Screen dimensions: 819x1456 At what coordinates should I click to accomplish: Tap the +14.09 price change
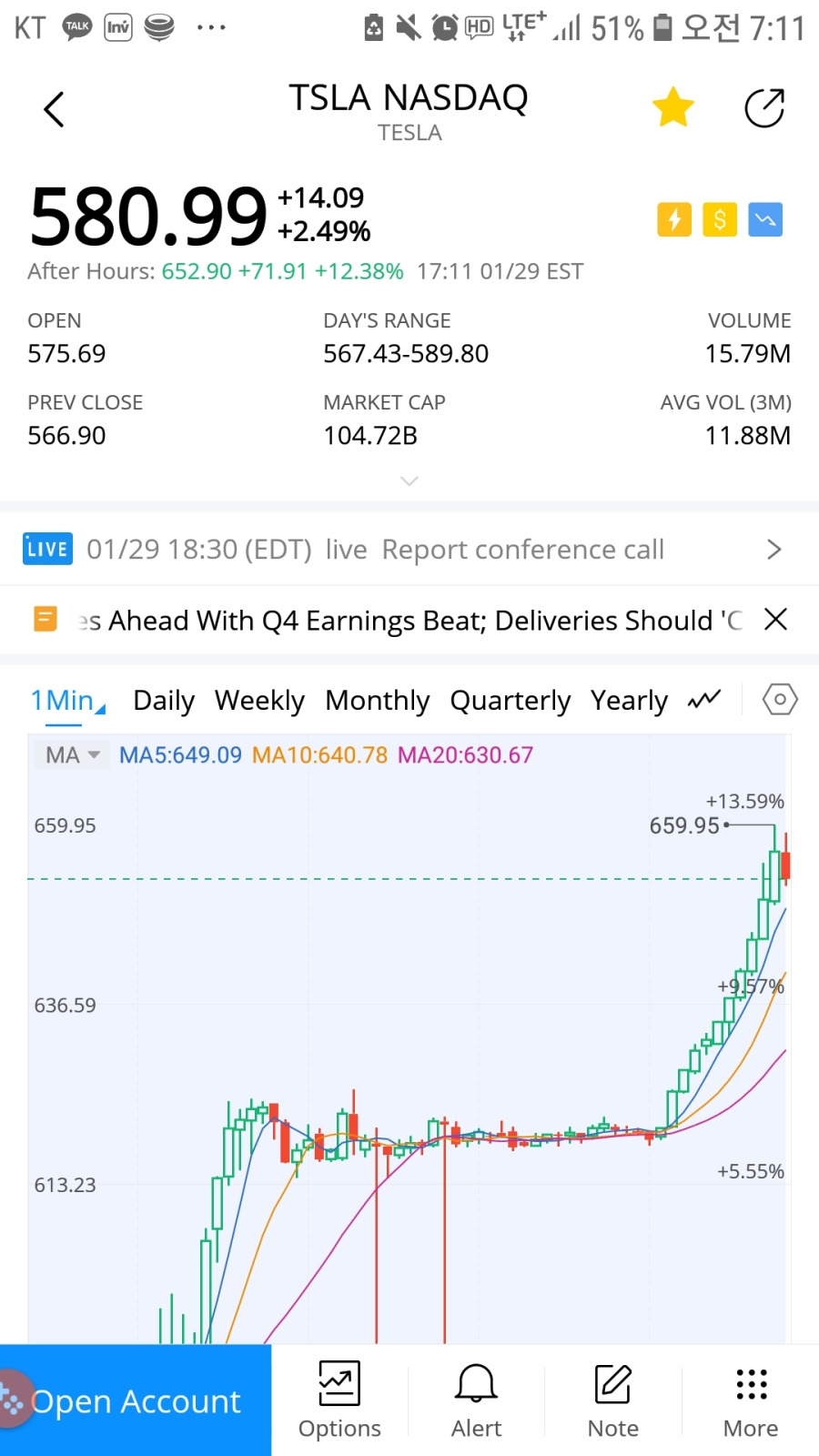[x=320, y=197]
